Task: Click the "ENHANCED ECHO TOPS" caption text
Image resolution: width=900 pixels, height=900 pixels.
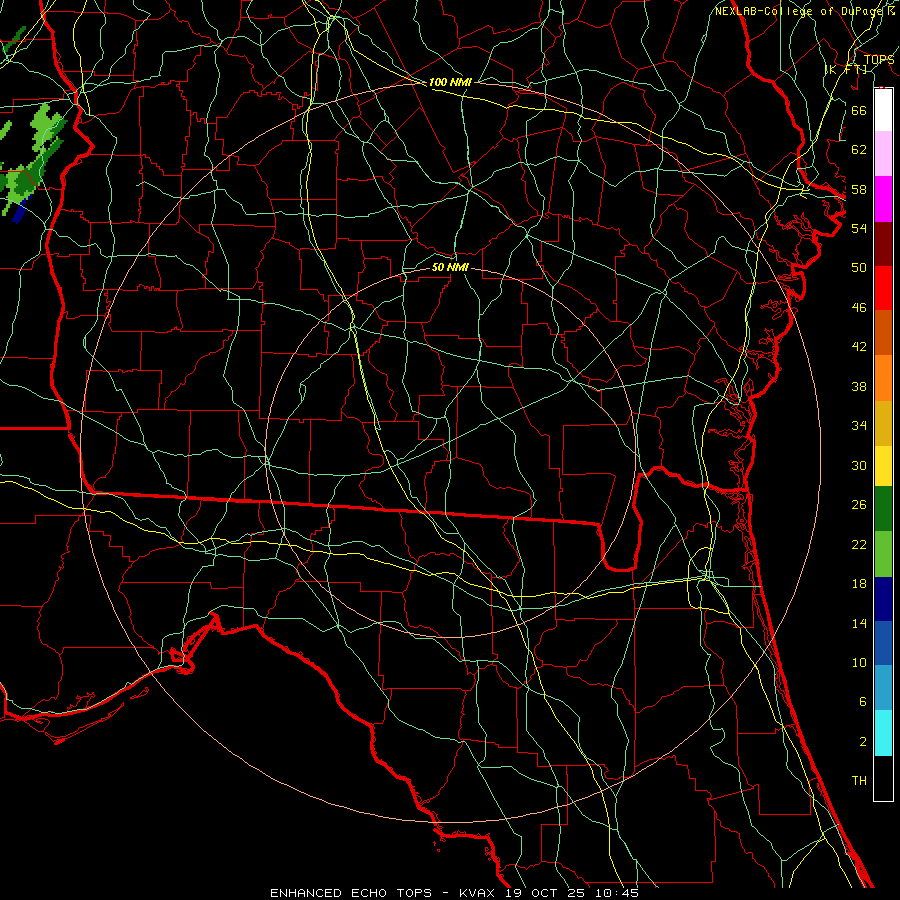Action: [350, 893]
